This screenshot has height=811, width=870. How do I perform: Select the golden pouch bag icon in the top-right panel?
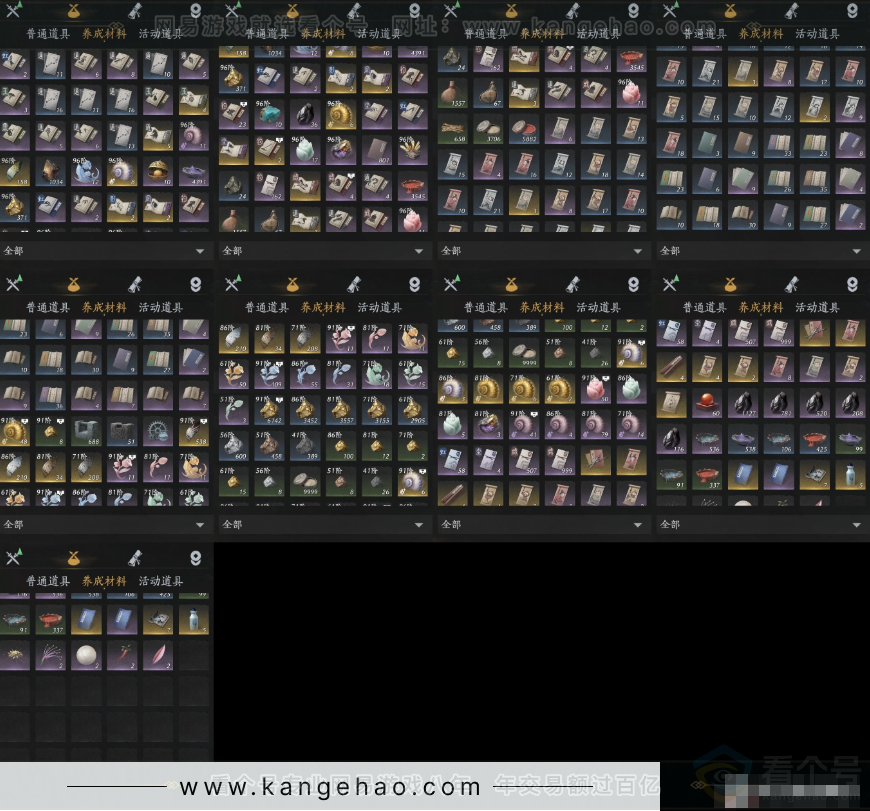coord(729,12)
